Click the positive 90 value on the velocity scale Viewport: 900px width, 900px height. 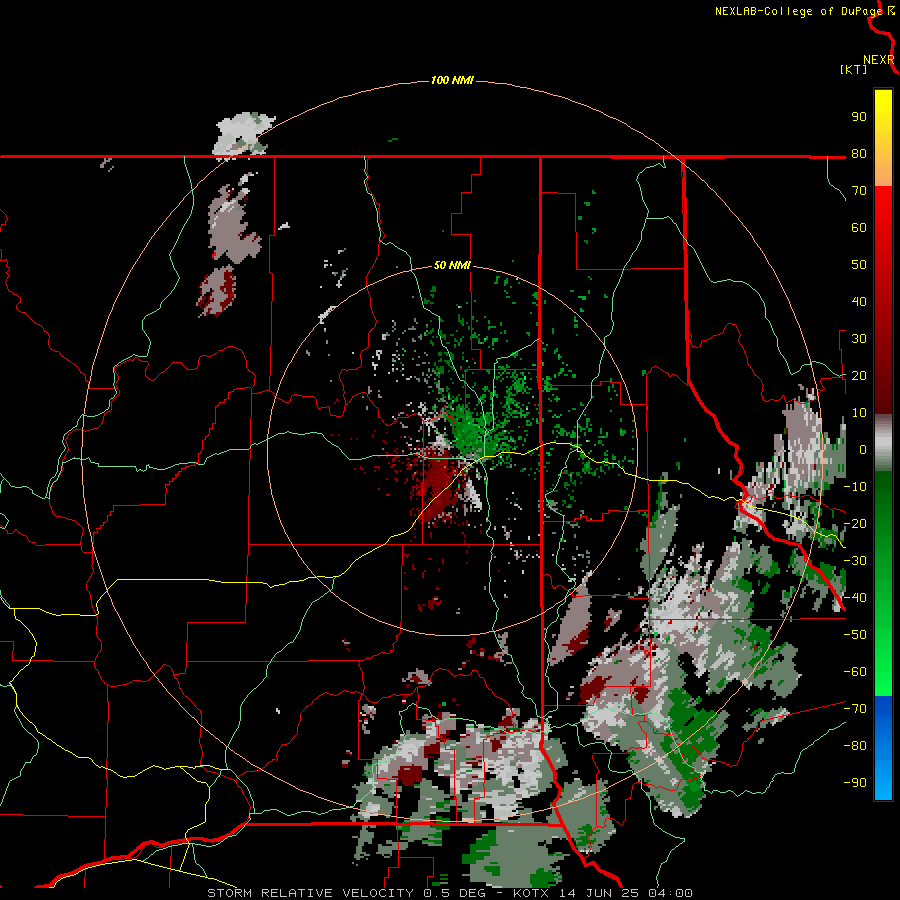click(x=859, y=117)
